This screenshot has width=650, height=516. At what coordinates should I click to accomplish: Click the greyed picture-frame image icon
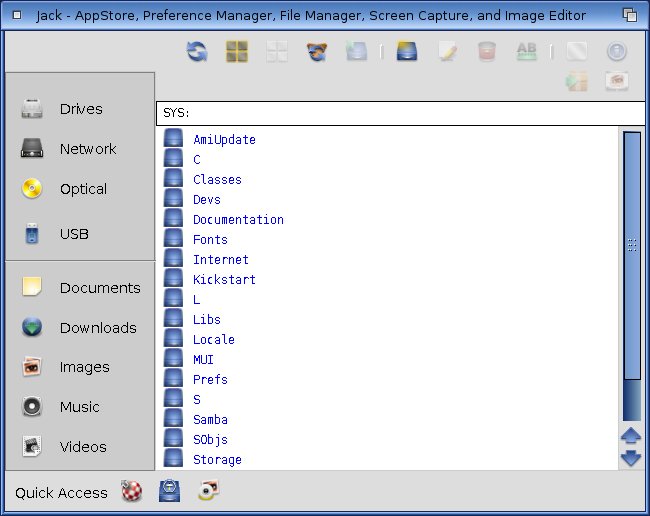point(617,81)
